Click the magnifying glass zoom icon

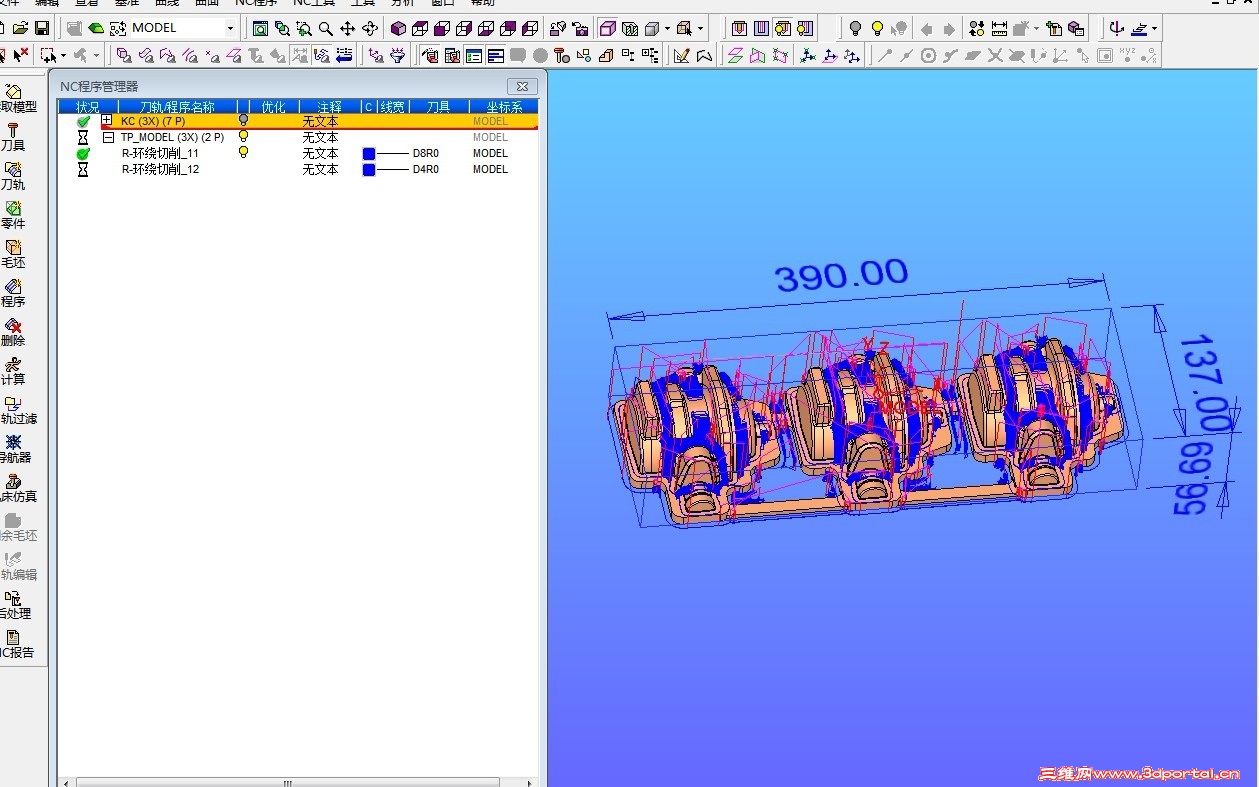(x=326, y=29)
